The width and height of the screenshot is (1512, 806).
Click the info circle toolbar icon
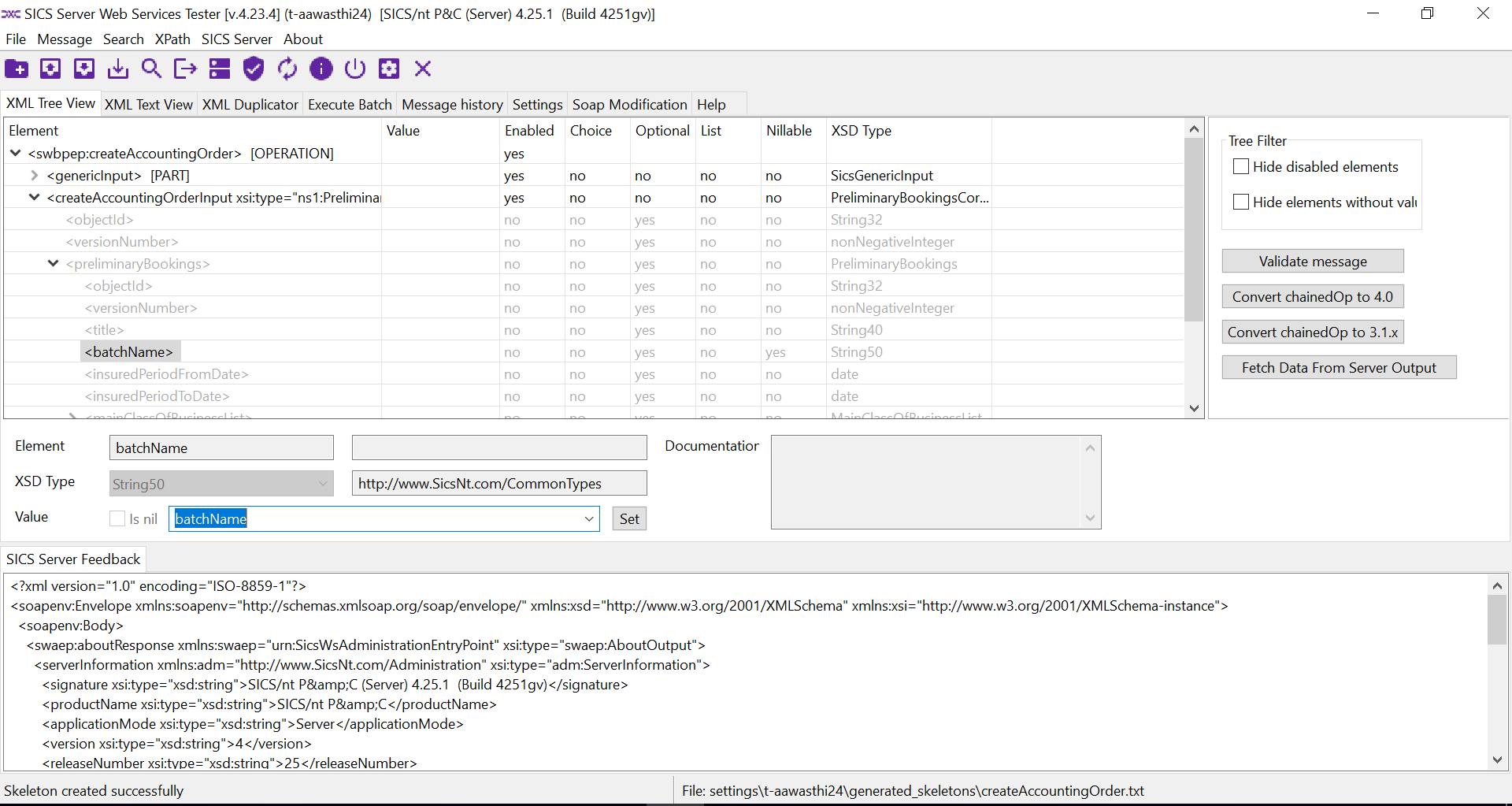[x=321, y=69]
